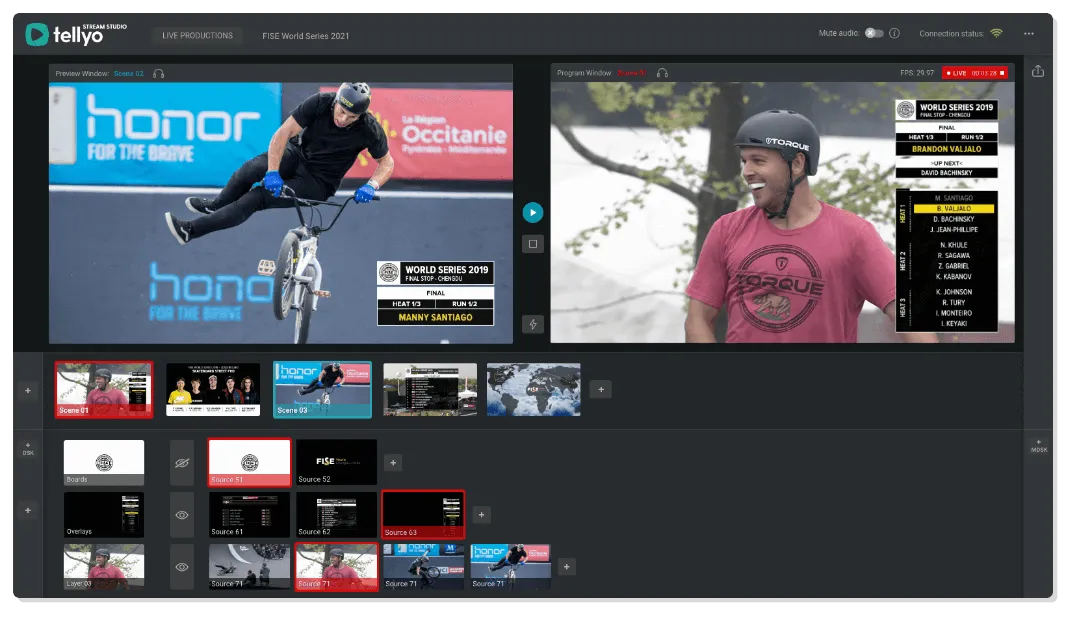Hide the Overlays layer with eye icon
The height and width of the screenshot is (624, 1066).
pyautogui.click(x=182, y=514)
